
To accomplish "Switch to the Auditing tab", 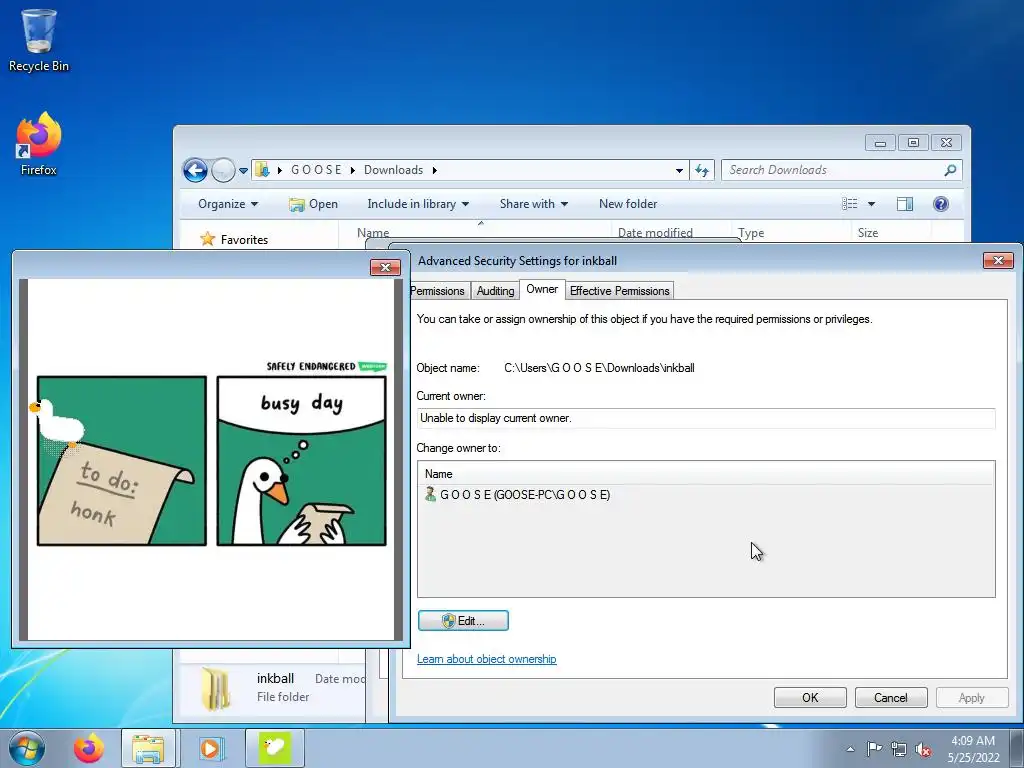I will pos(495,291).
